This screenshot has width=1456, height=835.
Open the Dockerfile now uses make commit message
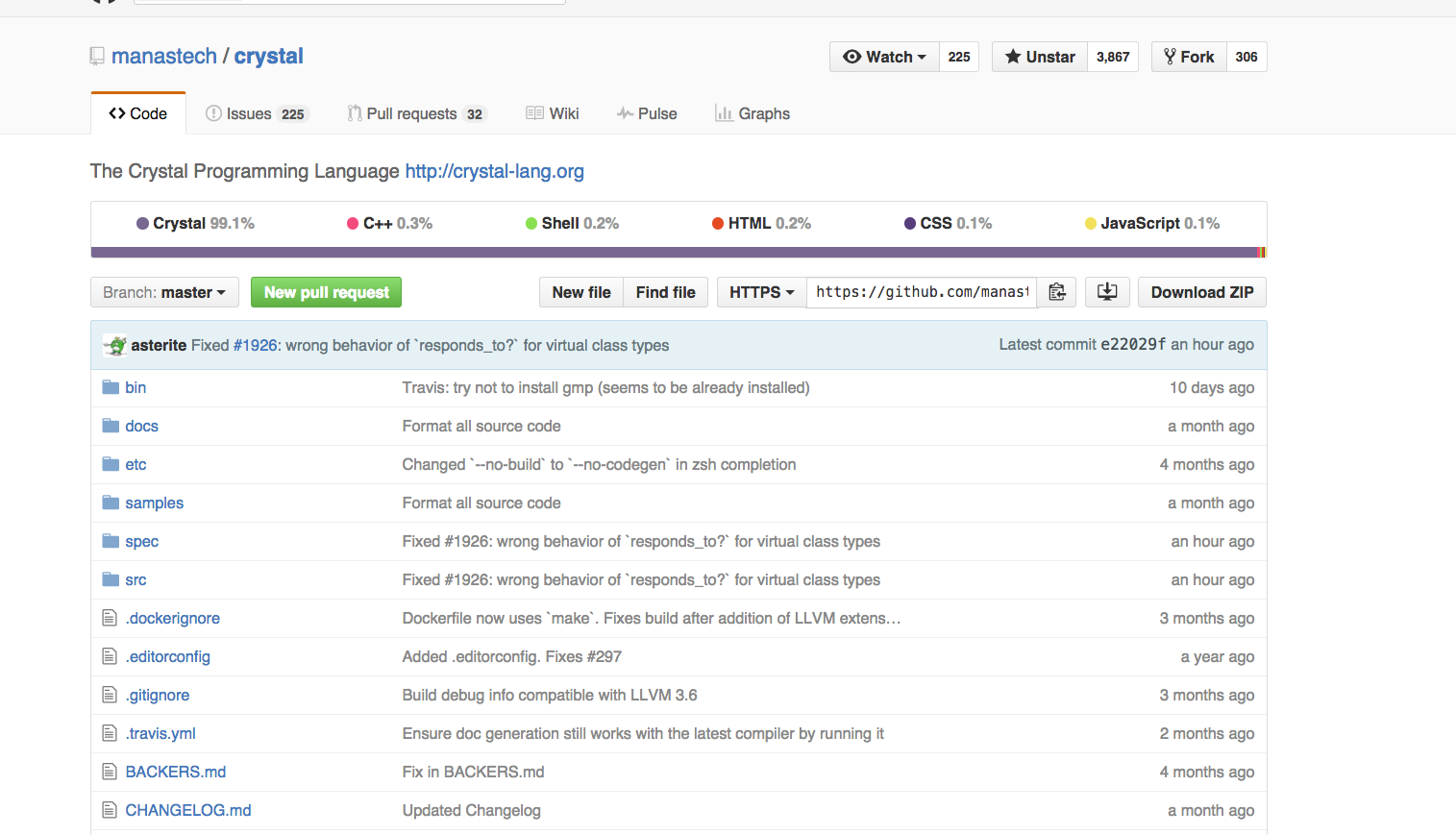(651, 618)
